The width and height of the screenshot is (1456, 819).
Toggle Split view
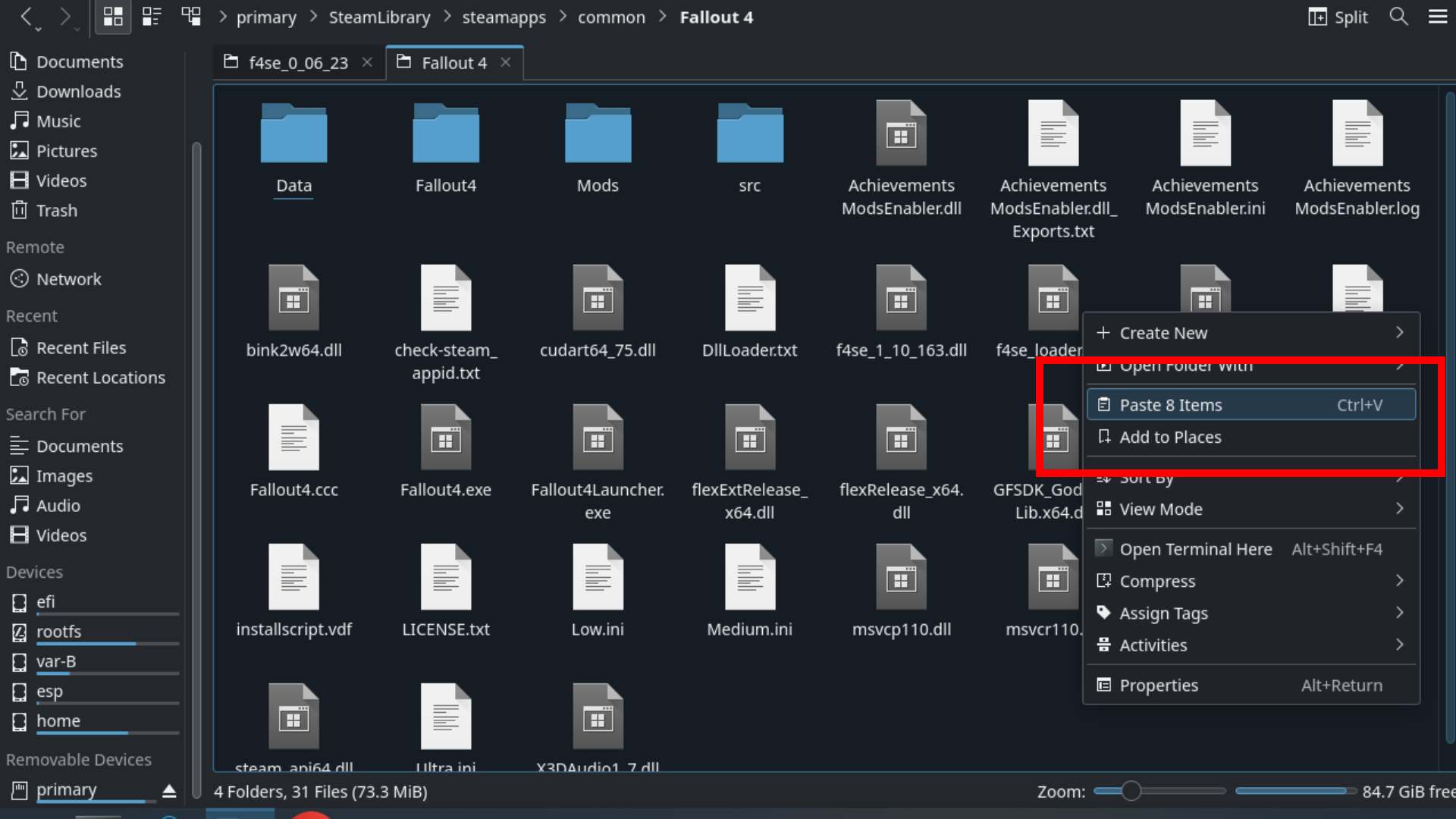[1337, 17]
